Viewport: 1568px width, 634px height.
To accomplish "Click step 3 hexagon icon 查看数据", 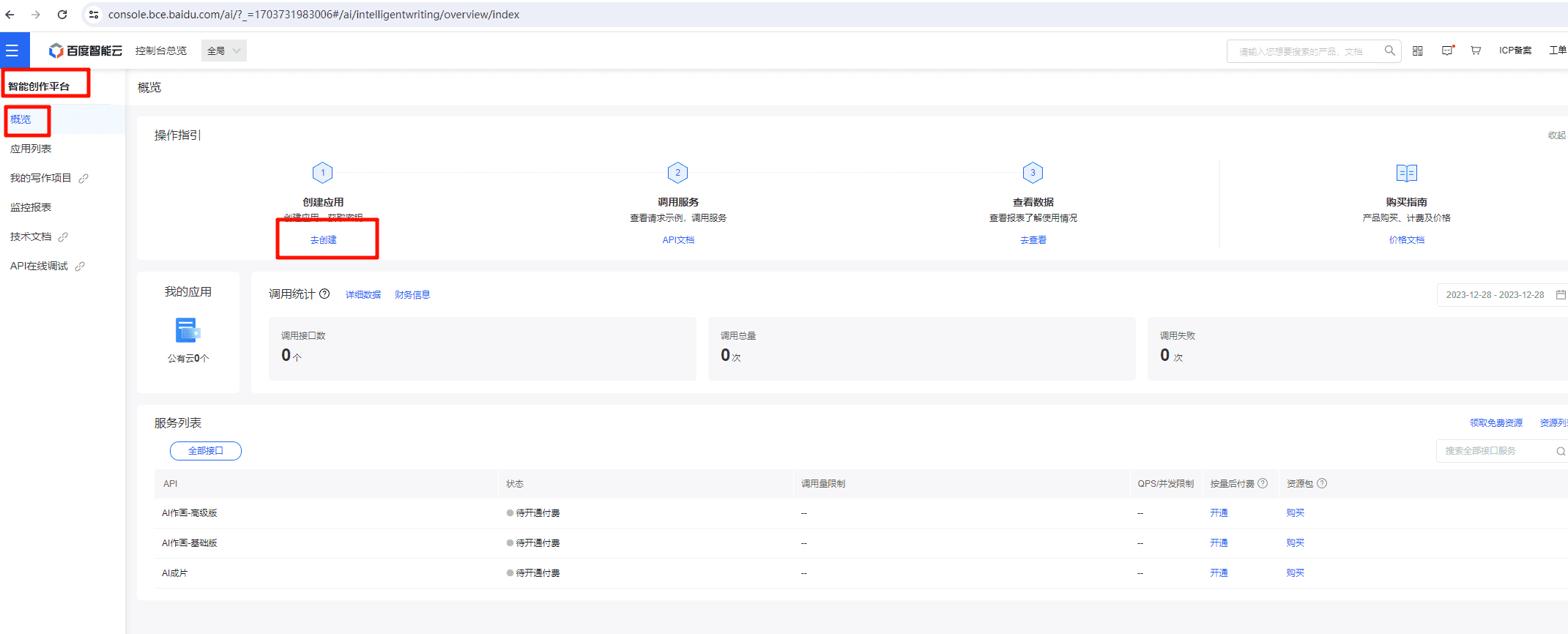I will point(1033,173).
